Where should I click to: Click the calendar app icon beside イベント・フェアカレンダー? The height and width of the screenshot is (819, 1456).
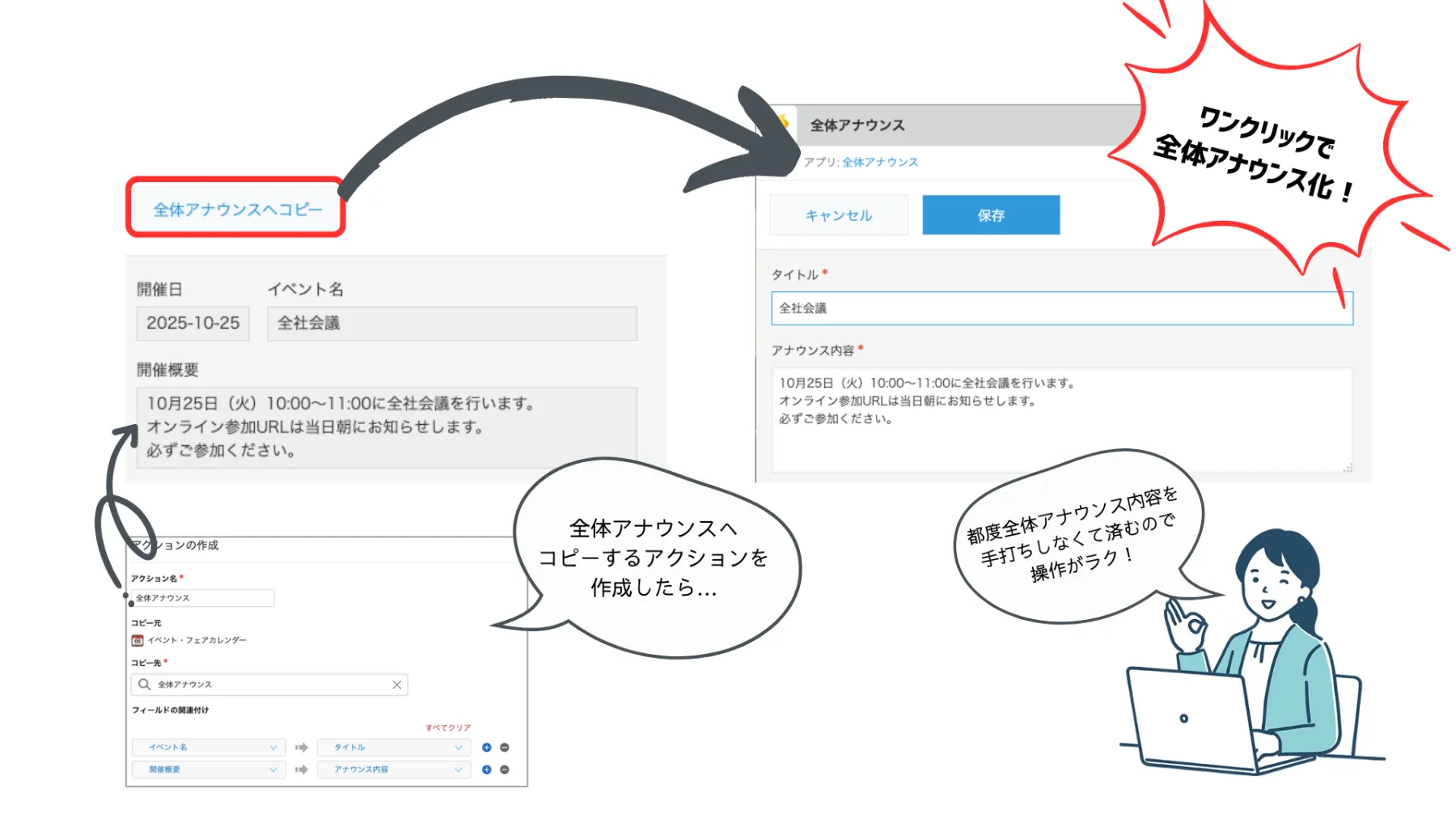(138, 641)
